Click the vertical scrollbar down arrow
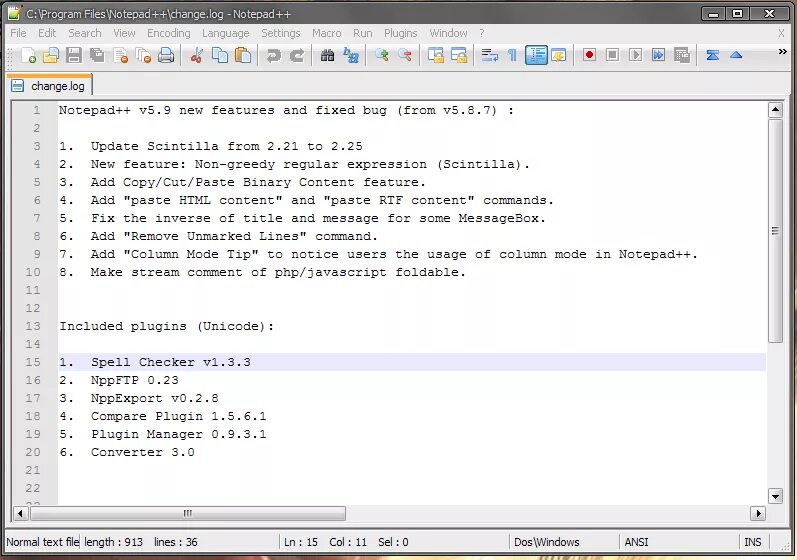This screenshot has width=797, height=560. 775,496
